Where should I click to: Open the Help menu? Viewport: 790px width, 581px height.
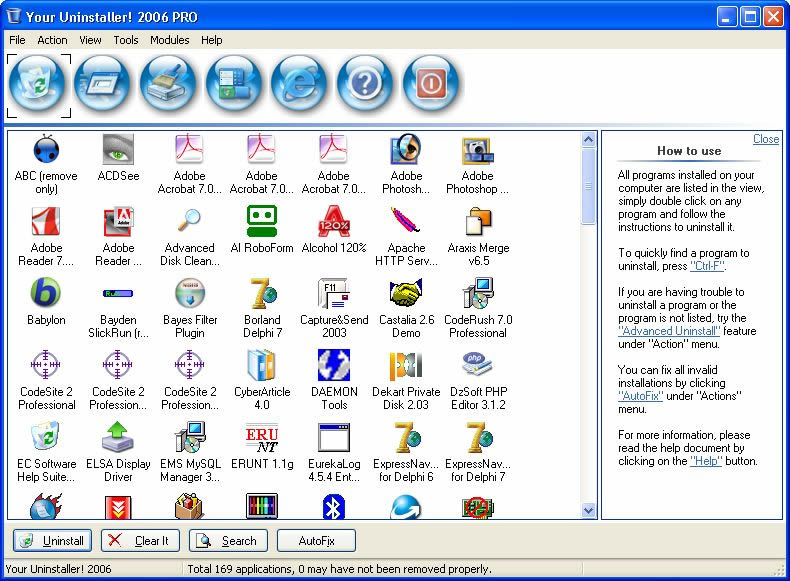[212, 40]
